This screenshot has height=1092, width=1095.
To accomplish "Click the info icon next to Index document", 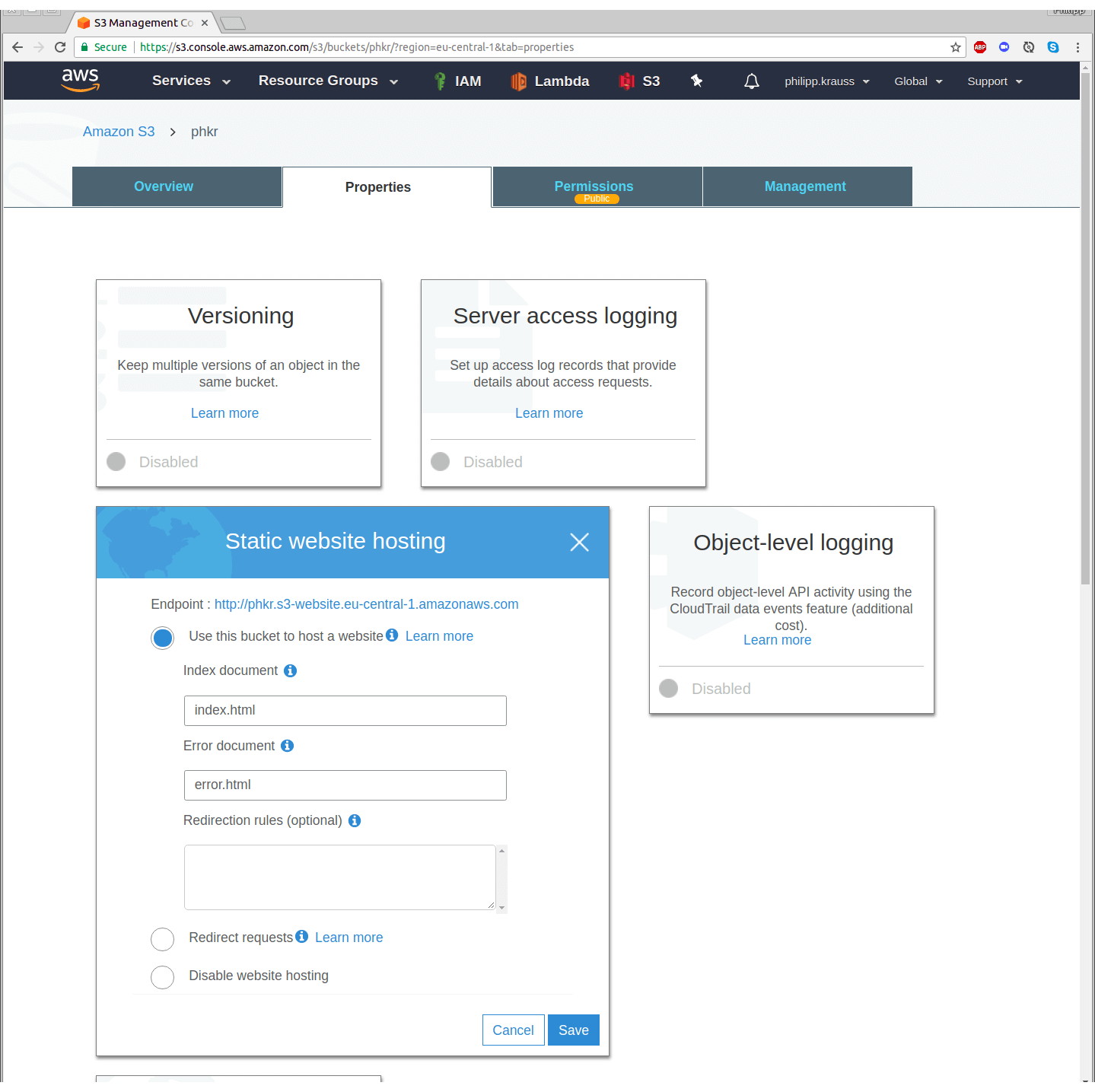I will [x=290, y=670].
